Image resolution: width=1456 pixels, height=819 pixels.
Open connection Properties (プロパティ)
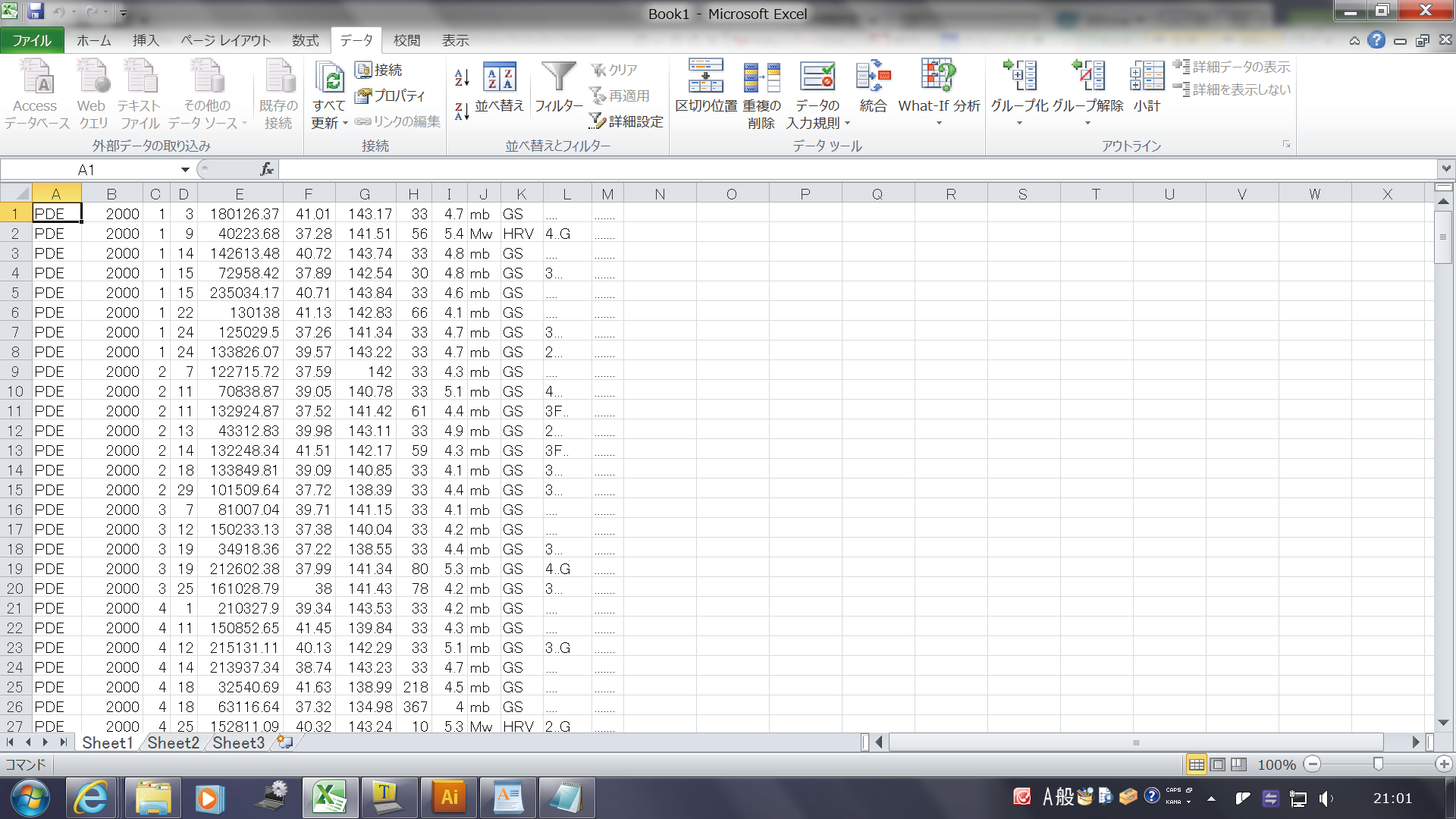(x=391, y=96)
